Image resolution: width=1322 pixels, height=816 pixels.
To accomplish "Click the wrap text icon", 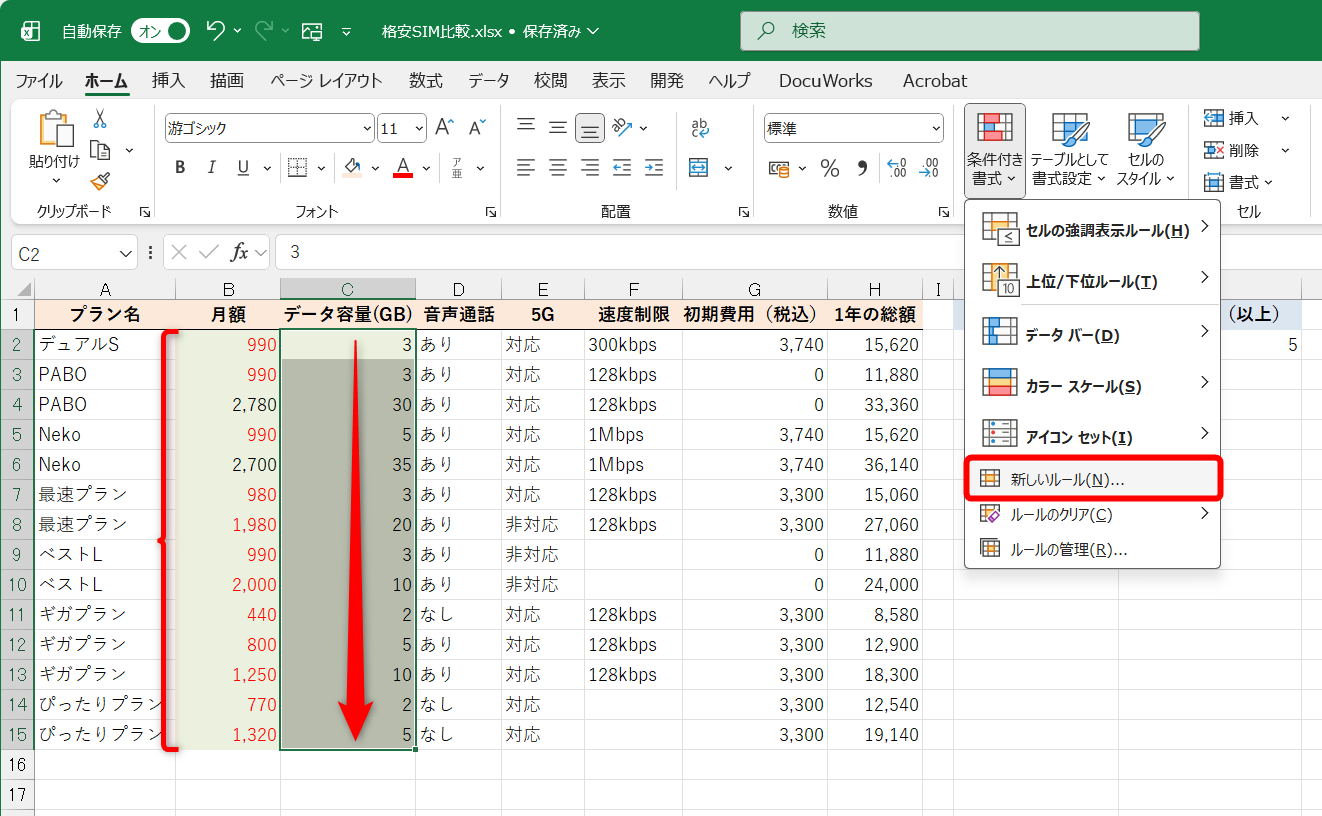I will tap(700, 128).
